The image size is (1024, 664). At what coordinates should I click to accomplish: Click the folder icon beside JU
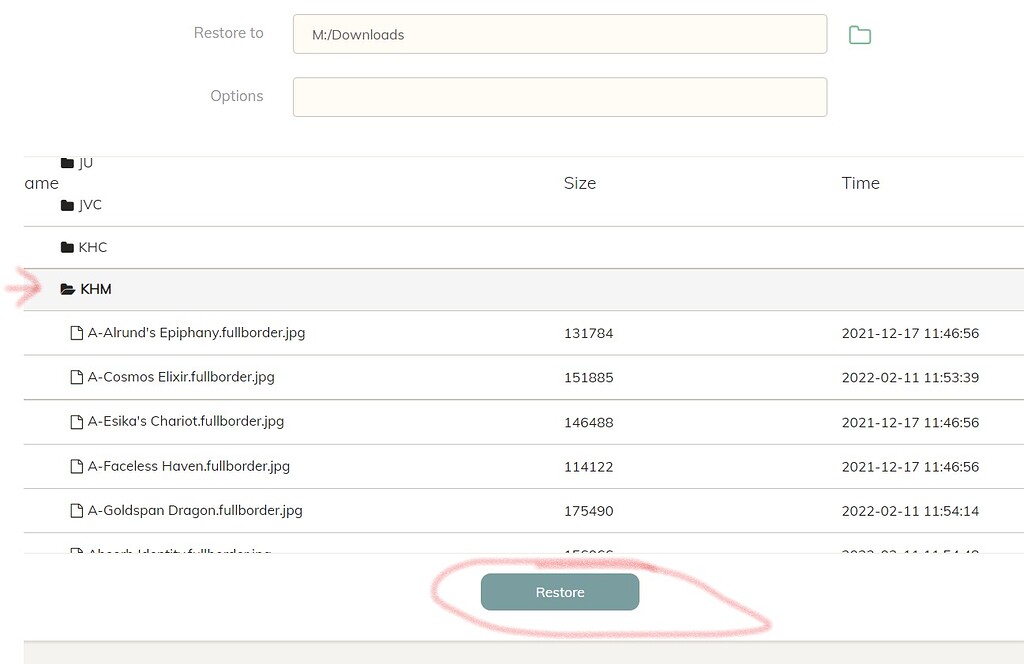pyautogui.click(x=64, y=162)
